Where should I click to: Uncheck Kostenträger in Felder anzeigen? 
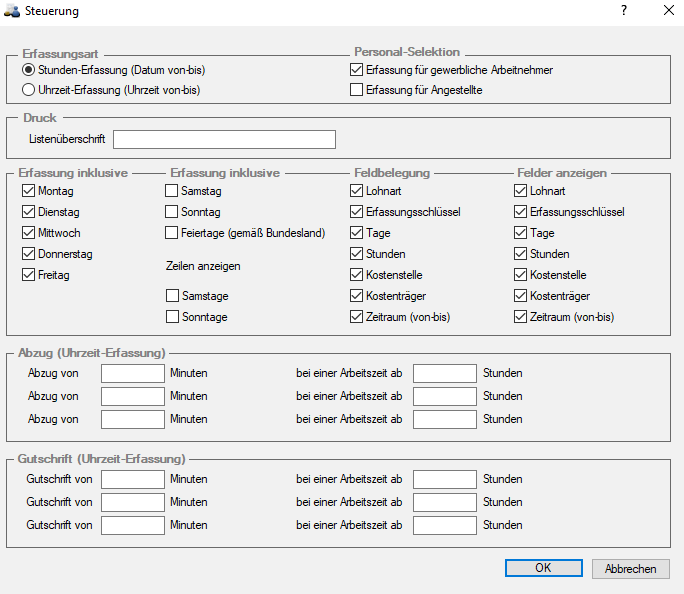point(520,296)
